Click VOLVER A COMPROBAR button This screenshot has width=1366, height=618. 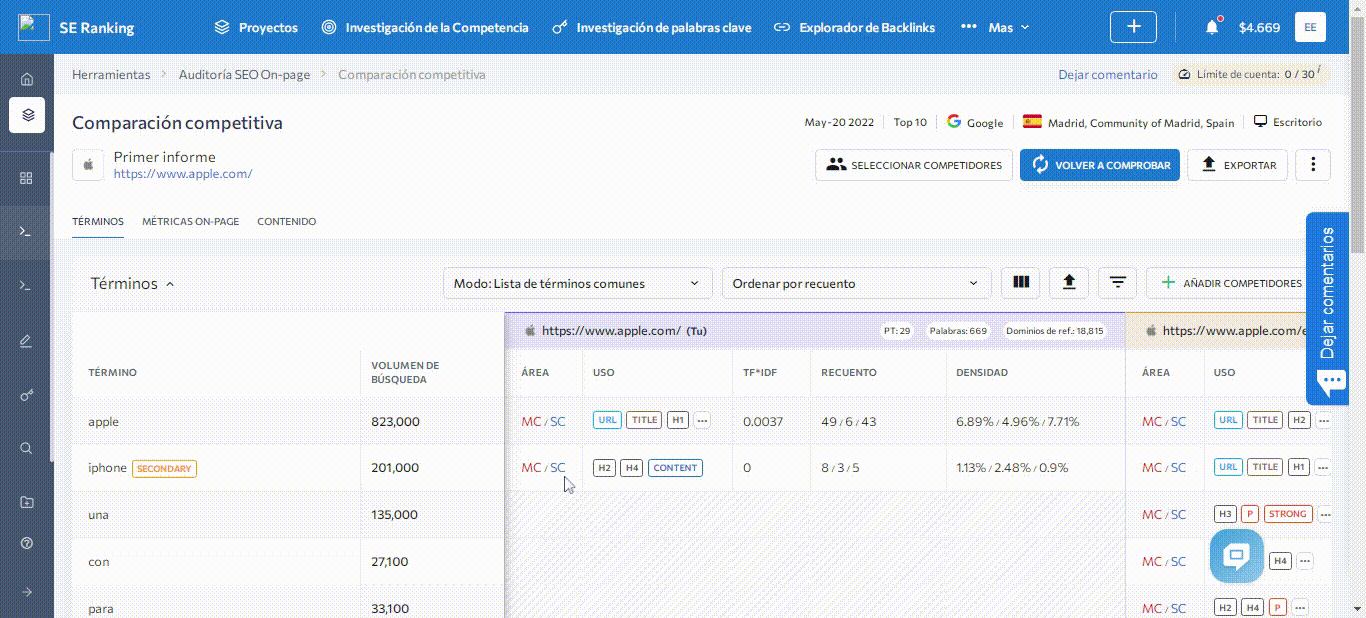(1100, 165)
